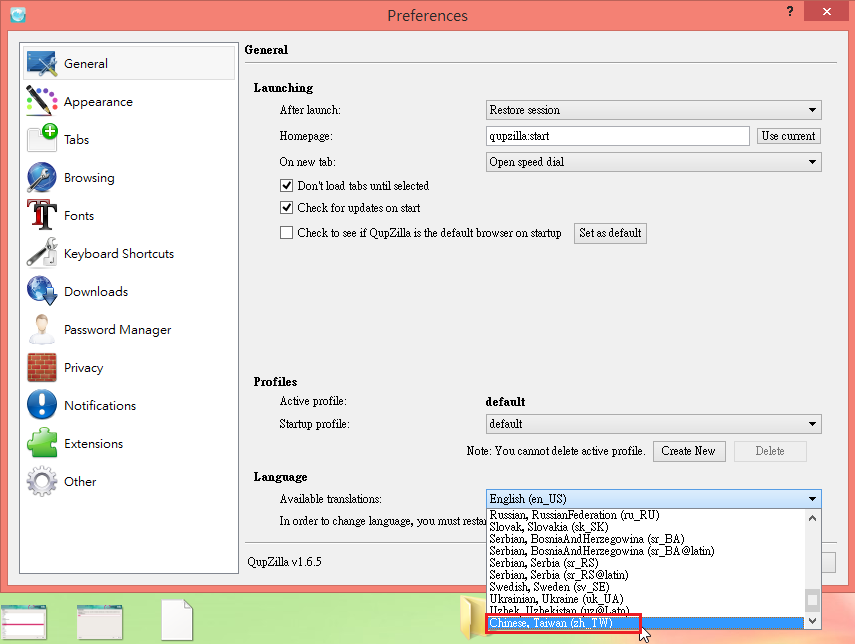855x644 pixels.
Task: Toggle Don't load tabs until selected
Action: 286,186
